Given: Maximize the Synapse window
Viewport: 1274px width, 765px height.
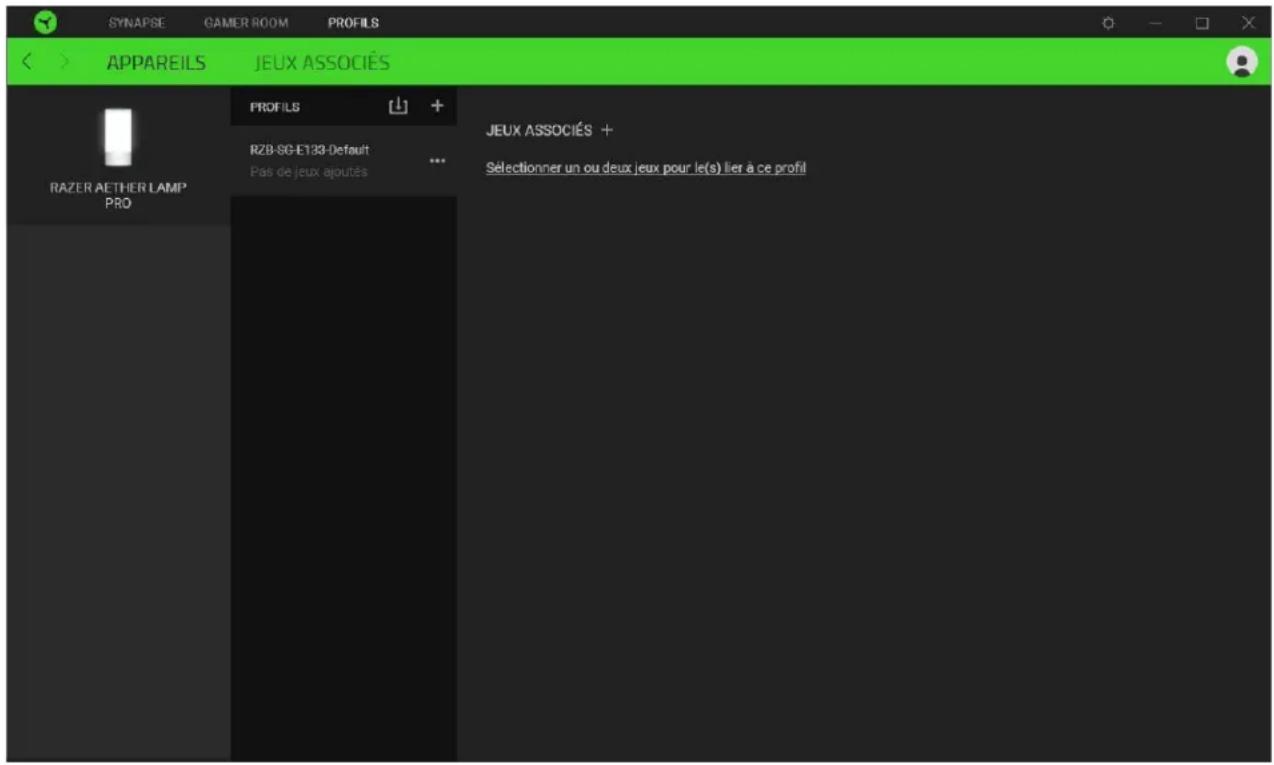Looking at the screenshot, I should click(x=1202, y=22).
